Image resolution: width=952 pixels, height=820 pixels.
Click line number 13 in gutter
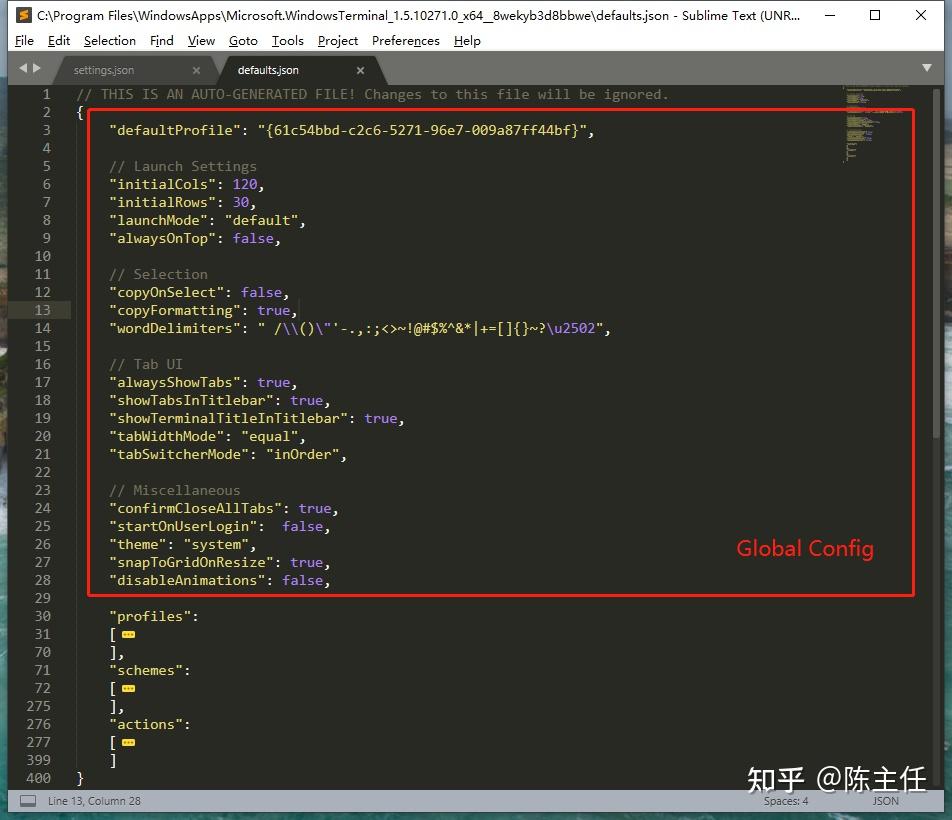click(42, 310)
